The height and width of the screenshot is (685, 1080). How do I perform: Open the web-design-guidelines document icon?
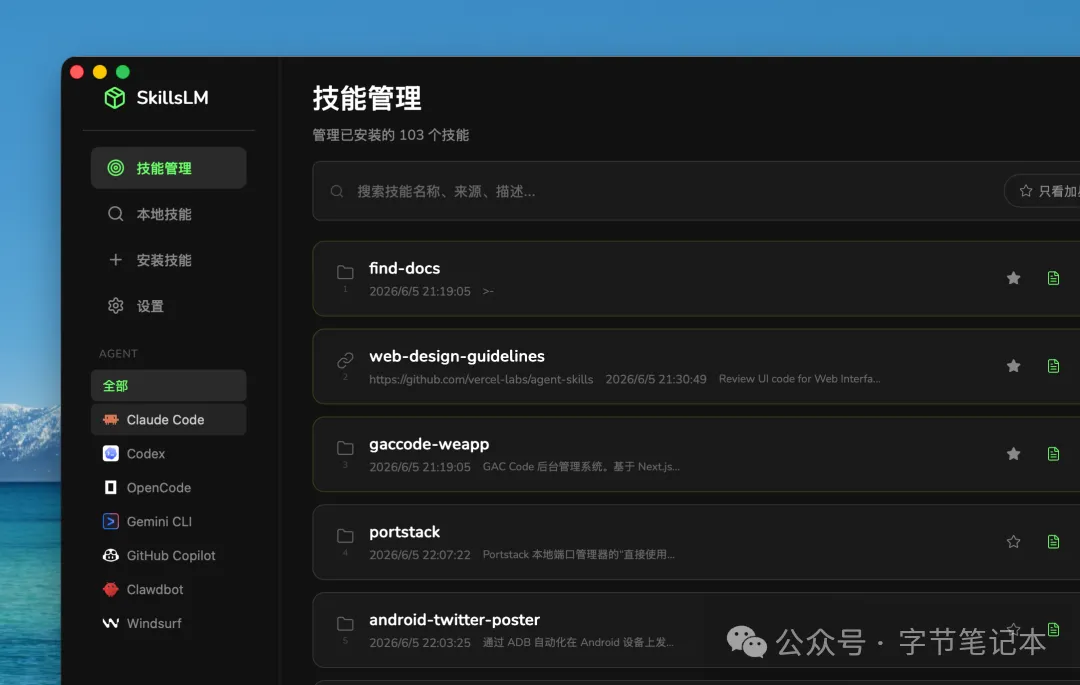click(1053, 366)
